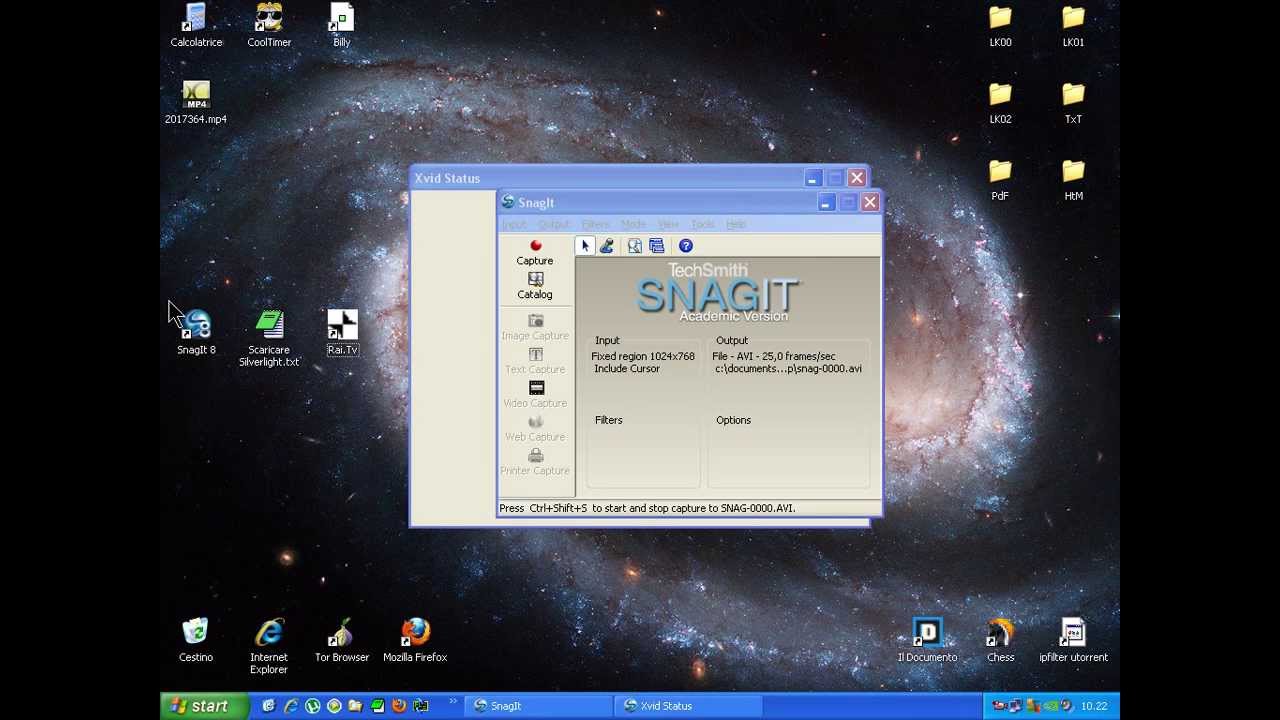Image resolution: width=1280 pixels, height=720 pixels.
Task: Open the Input menu in SnagIt
Action: (514, 224)
